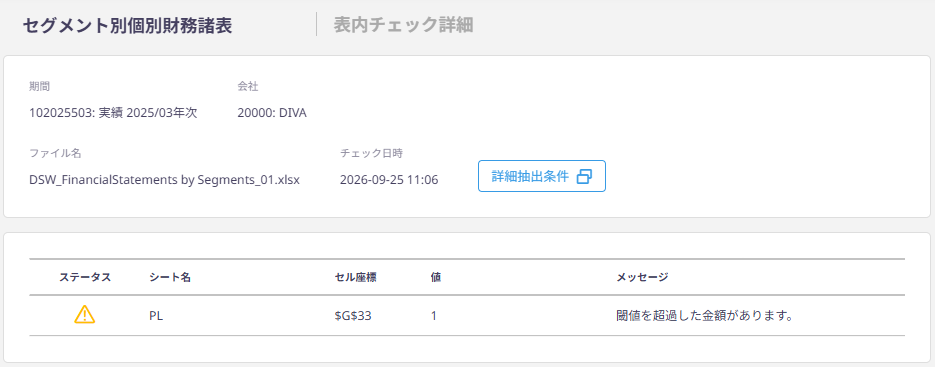Click the value 1 in the table row
The height and width of the screenshot is (367, 935).
[434, 316]
